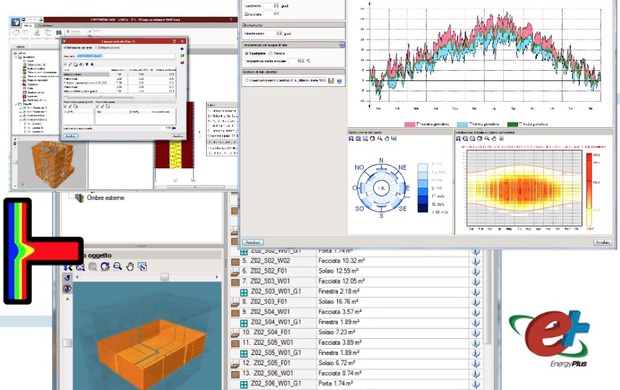Click the pink legend swatch for maximum daily temperature

tap(410, 124)
